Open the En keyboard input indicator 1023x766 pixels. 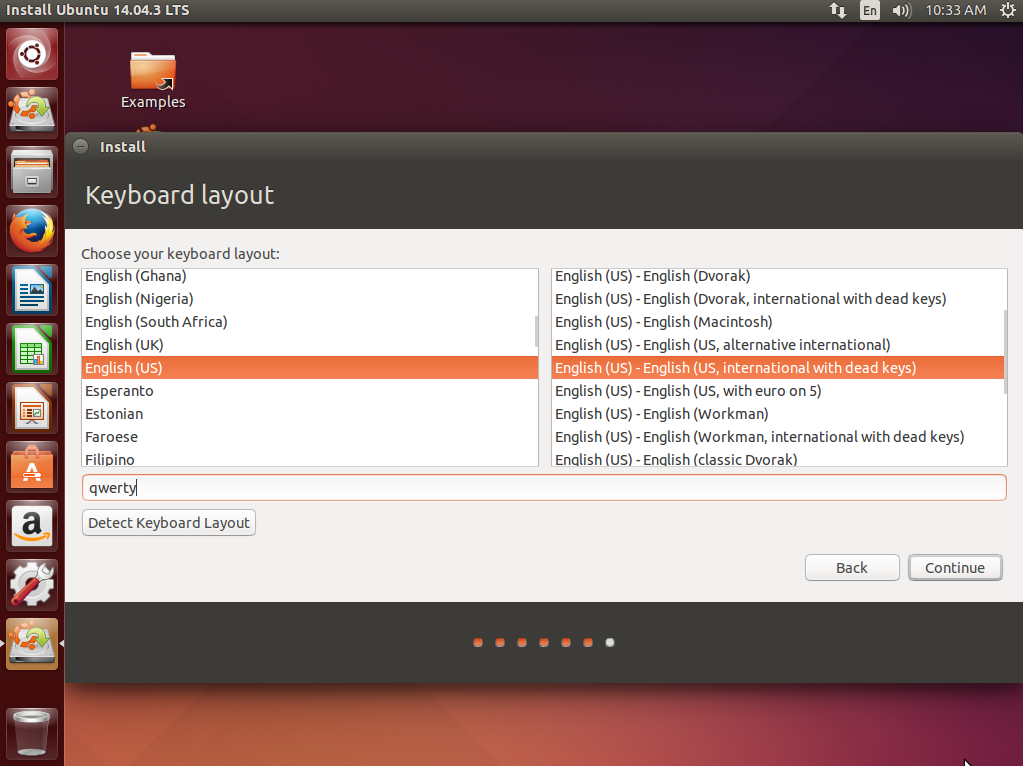(x=870, y=10)
